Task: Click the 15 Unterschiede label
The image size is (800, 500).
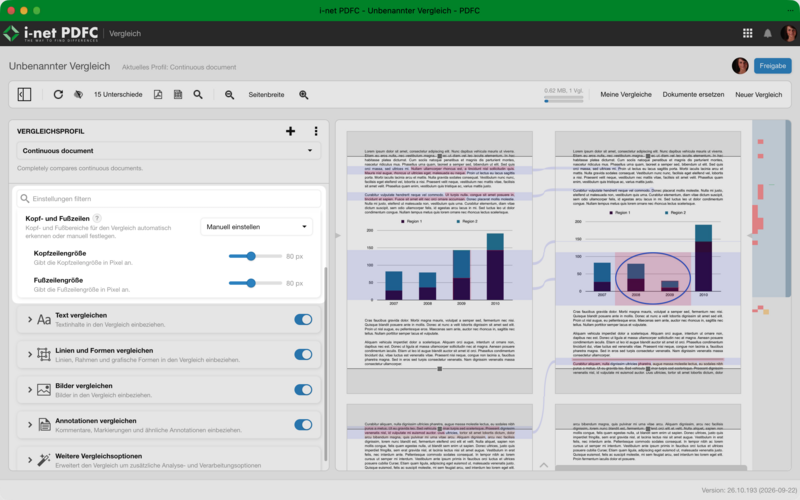Action: (x=118, y=94)
